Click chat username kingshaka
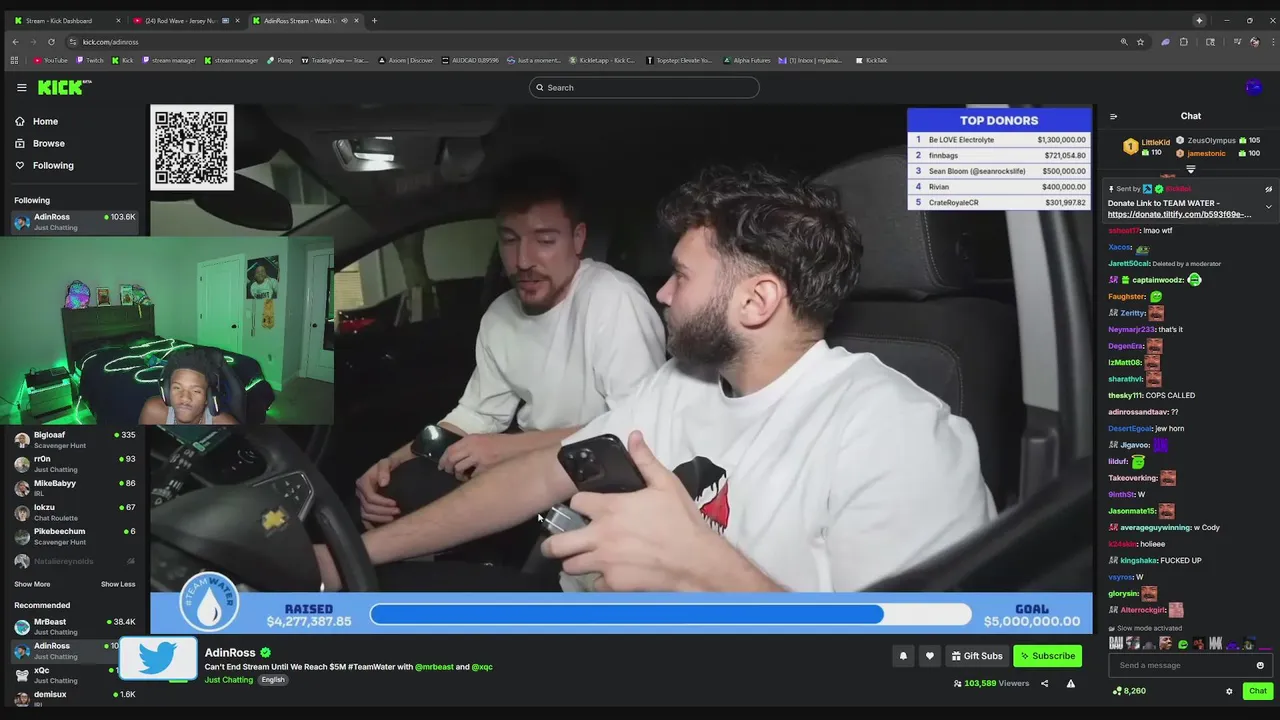 pyautogui.click(x=1138, y=561)
